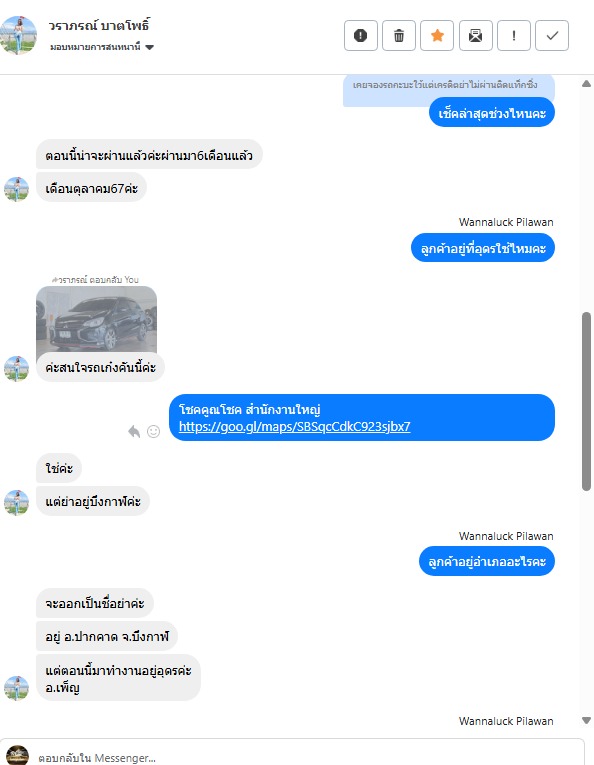Click the scroll up arrow of the chat
Screen dimensions: 594x765
586,84
